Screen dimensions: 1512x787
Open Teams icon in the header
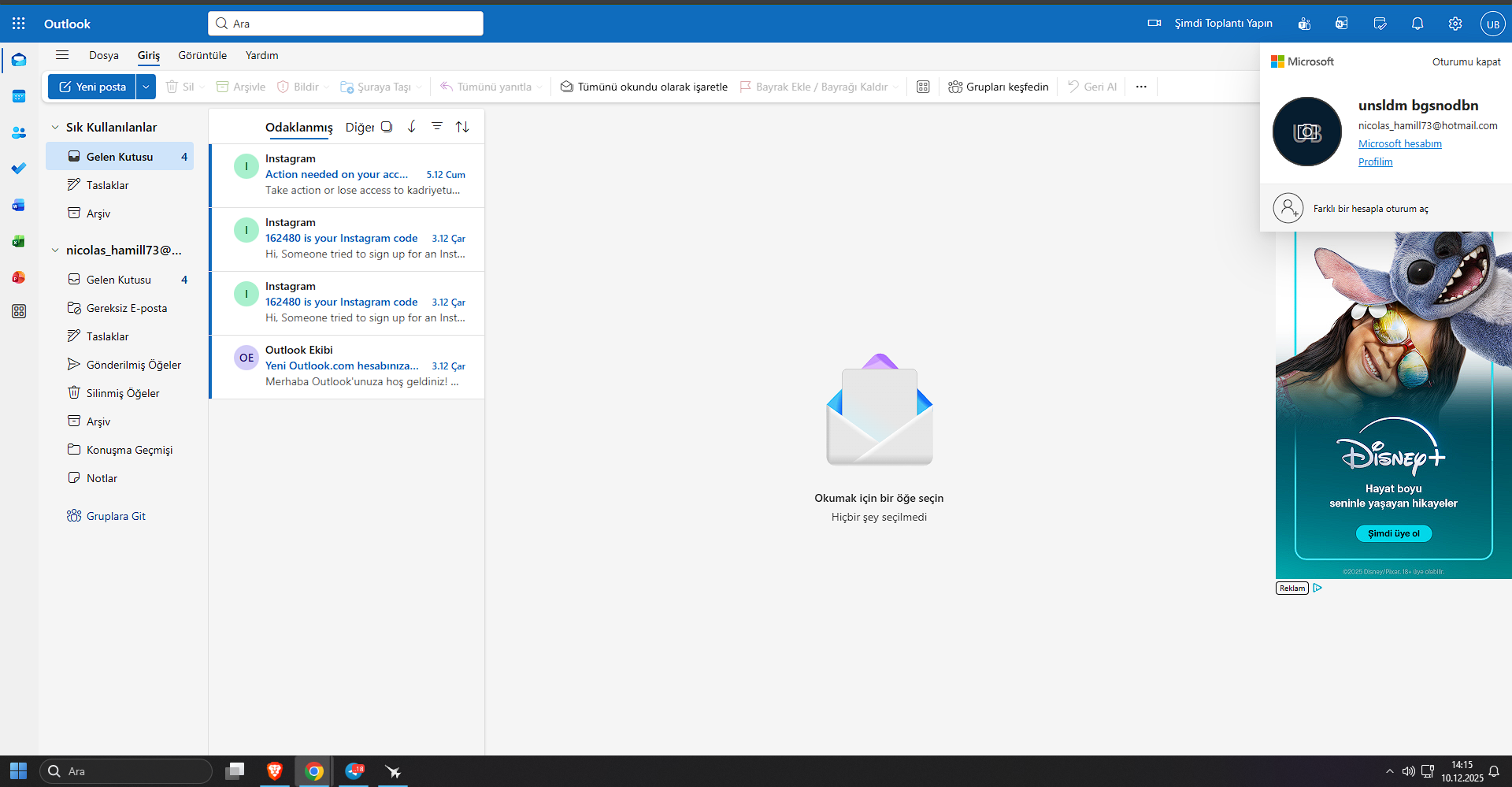[x=1304, y=24]
